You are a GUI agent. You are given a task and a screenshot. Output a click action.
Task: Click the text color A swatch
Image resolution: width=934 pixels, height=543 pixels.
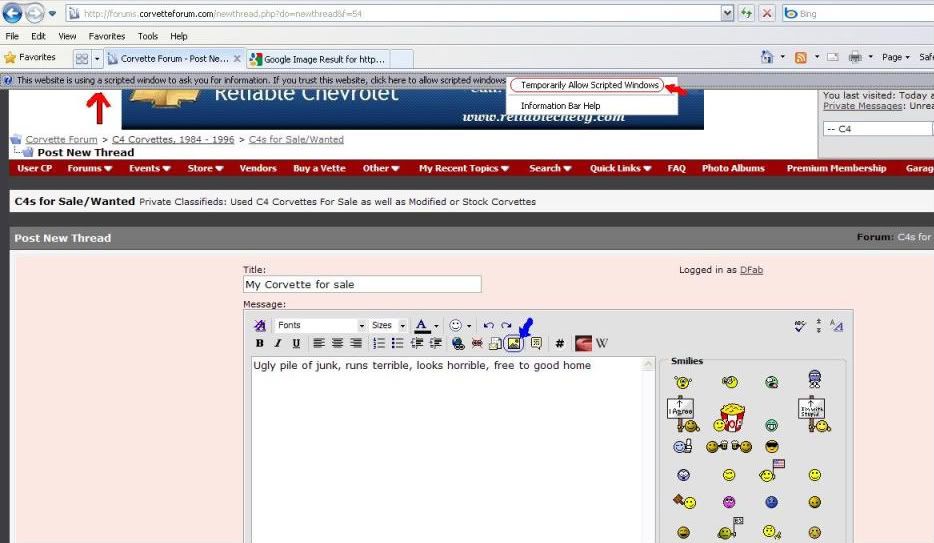click(421, 325)
